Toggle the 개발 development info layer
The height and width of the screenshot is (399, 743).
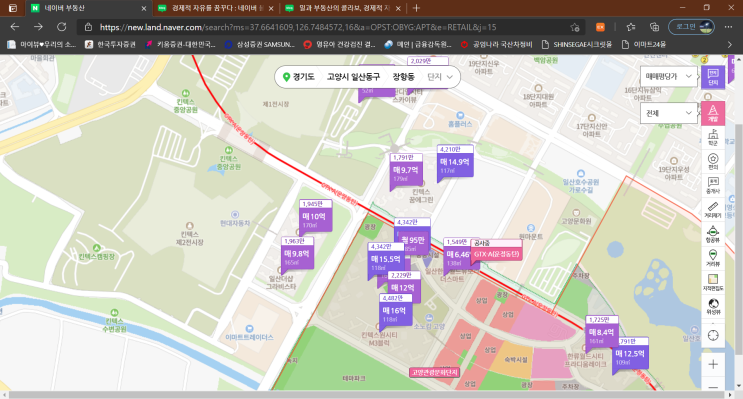click(x=713, y=113)
